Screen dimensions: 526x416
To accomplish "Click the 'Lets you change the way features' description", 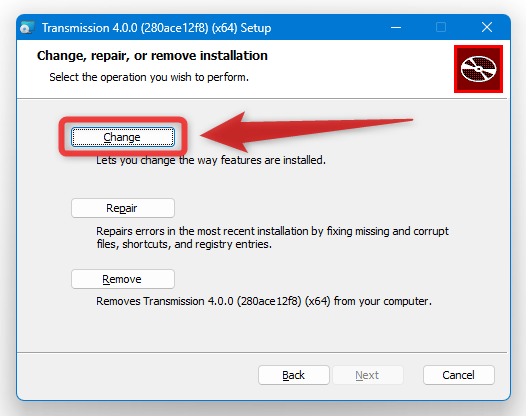I will point(211,160).
